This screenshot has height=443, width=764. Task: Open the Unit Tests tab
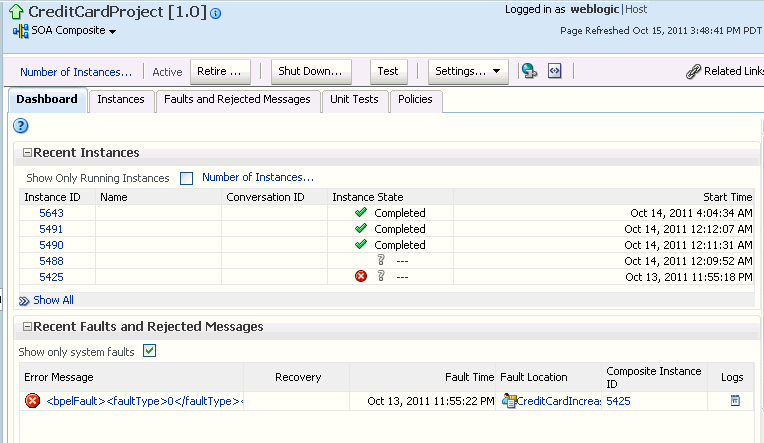(x=354, y=99)
